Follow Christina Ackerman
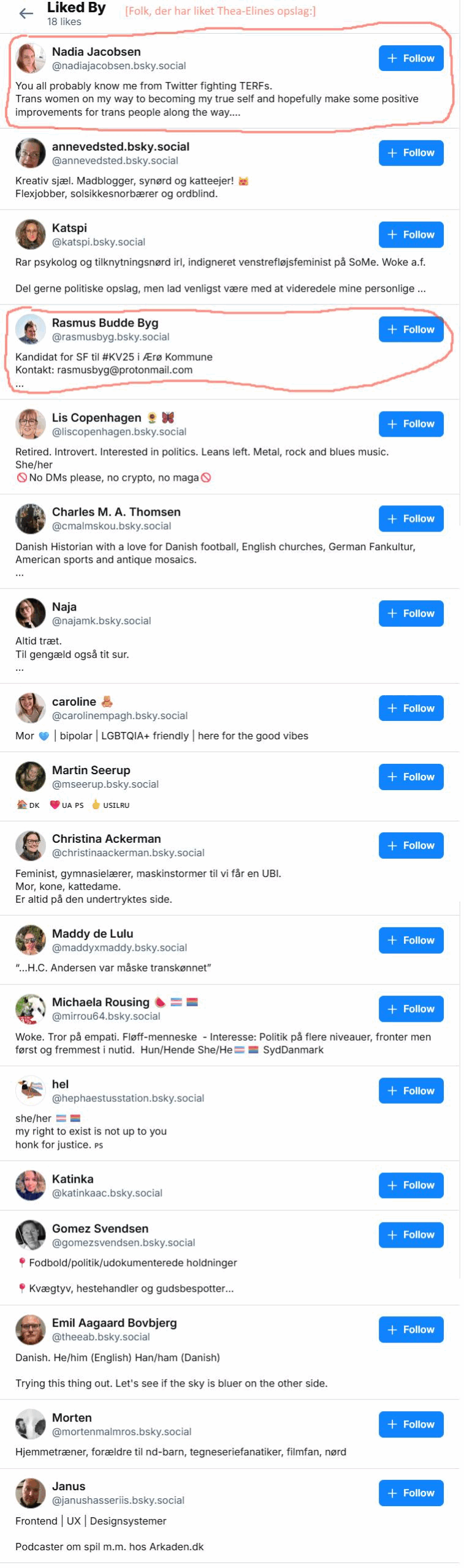Screen dimensions: 464x1568 pyautogui.click(x=411, y=845)
